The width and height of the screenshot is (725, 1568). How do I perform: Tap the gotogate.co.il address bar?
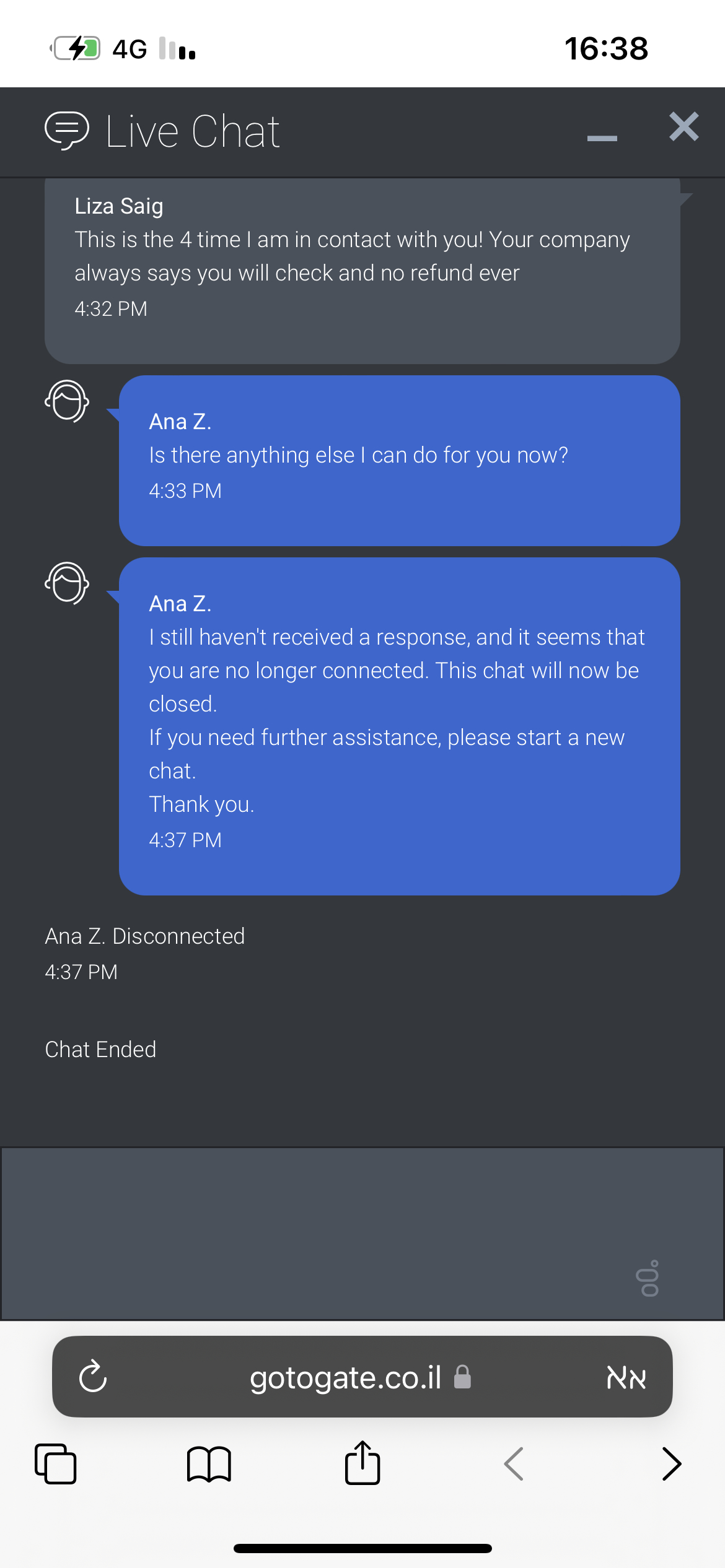346,1377
